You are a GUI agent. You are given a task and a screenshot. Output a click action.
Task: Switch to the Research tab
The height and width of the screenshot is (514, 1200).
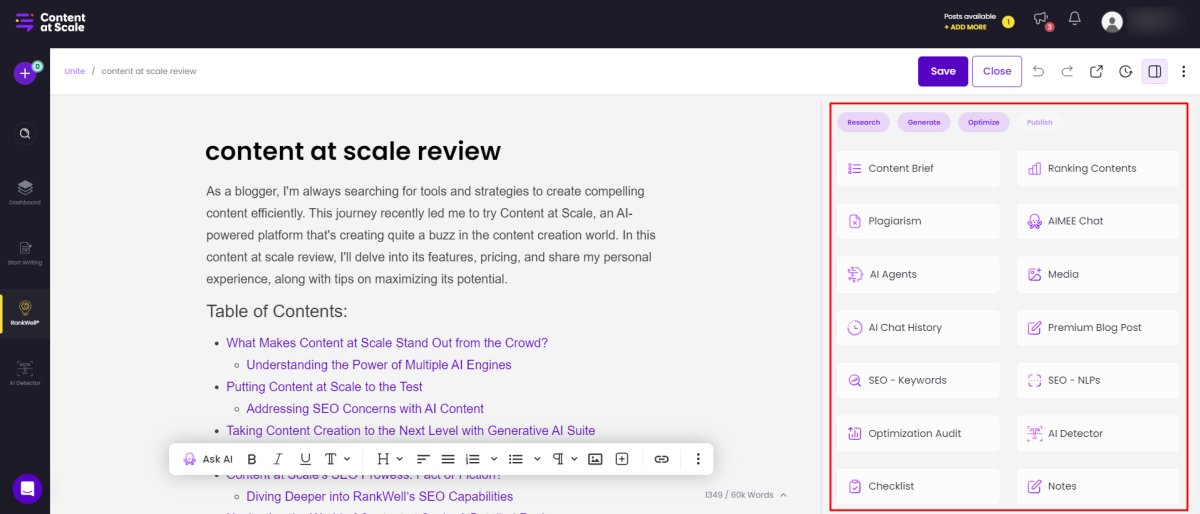tap(864, 122)
